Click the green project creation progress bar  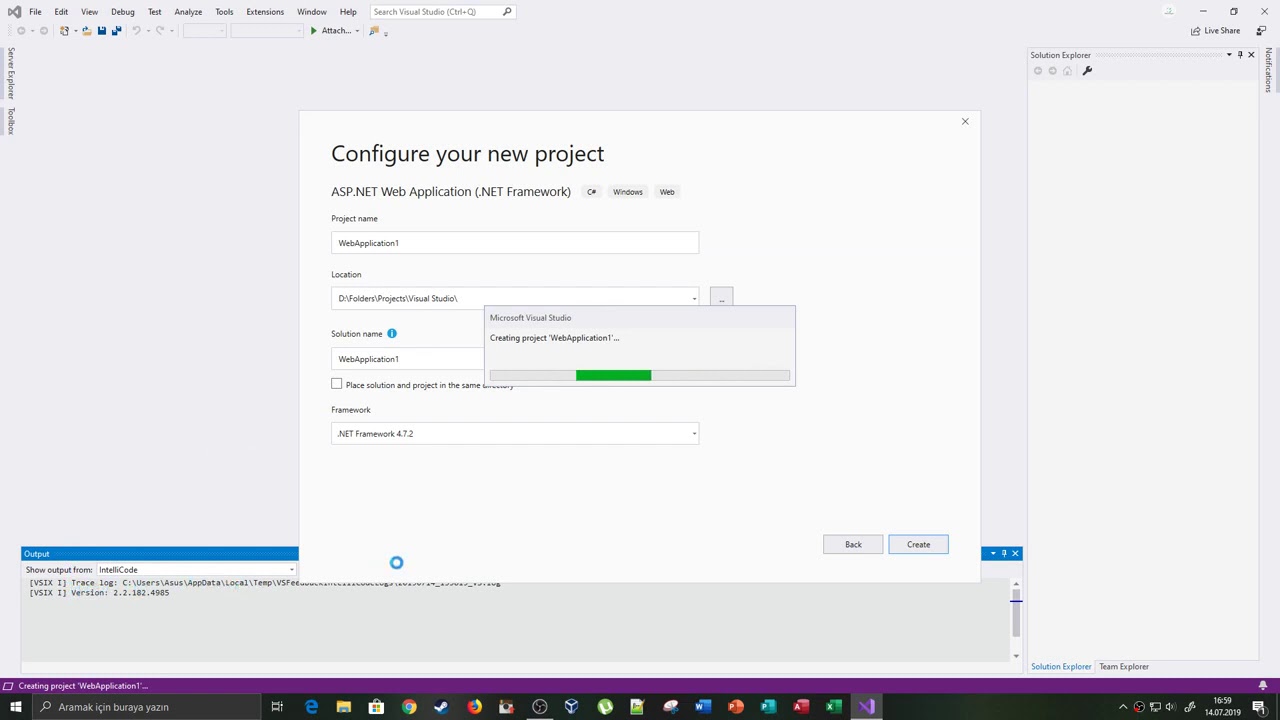[613, 375]
